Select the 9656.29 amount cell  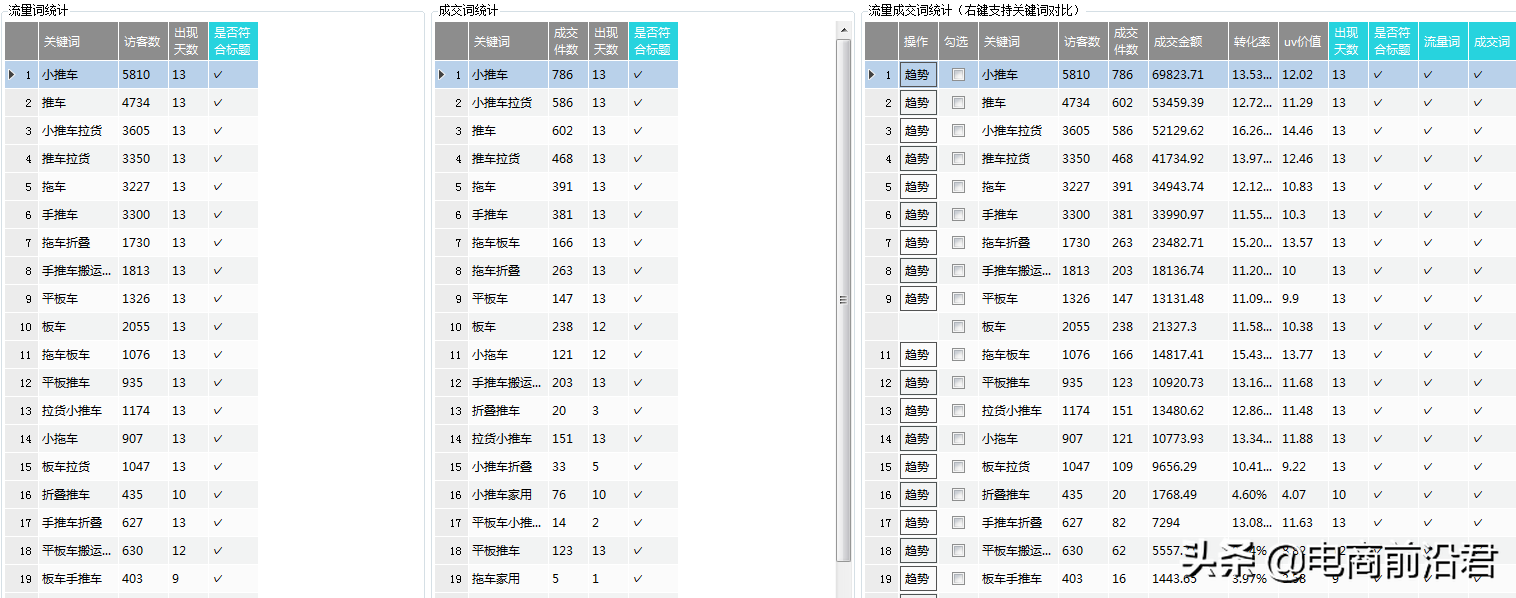coord(1188,467)
